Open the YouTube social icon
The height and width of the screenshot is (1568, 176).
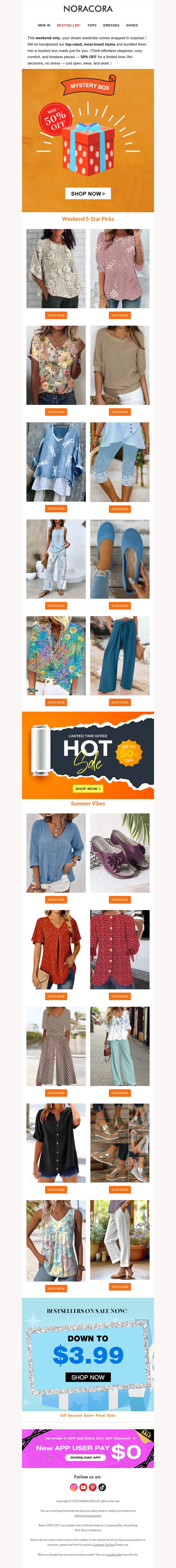[83, 1487]
